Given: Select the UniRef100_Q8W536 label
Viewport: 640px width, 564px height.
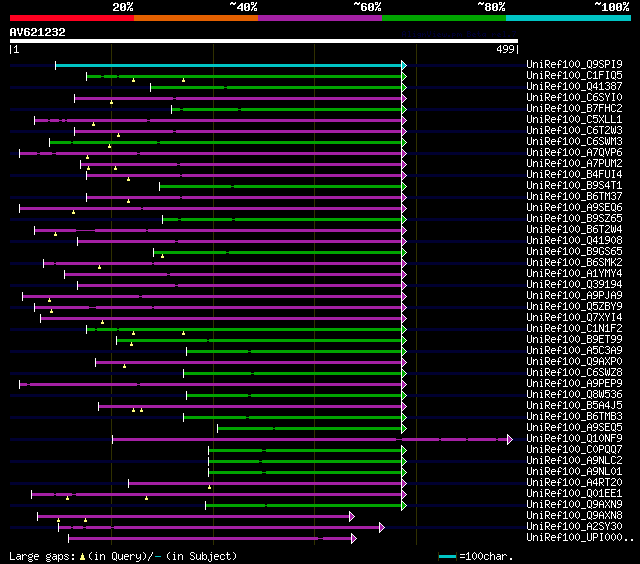Looking at the screenshot, I should pyautogui.click(x=574, y=395).
